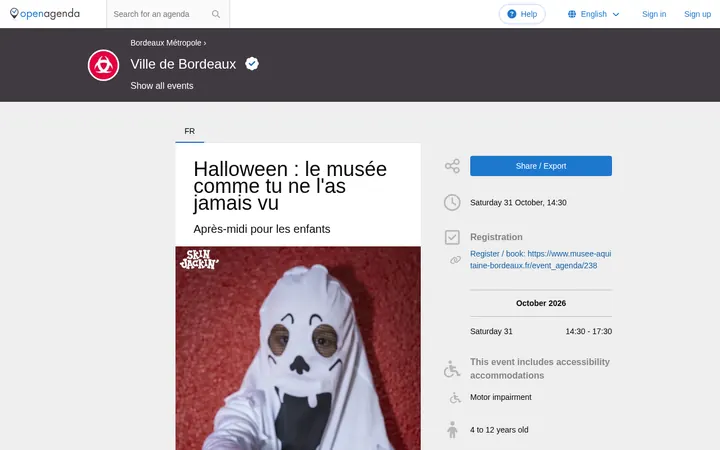Click the 'October 2026' month heading
The image size is (720, 450).
pyautogui.click(x=541, y=303)
